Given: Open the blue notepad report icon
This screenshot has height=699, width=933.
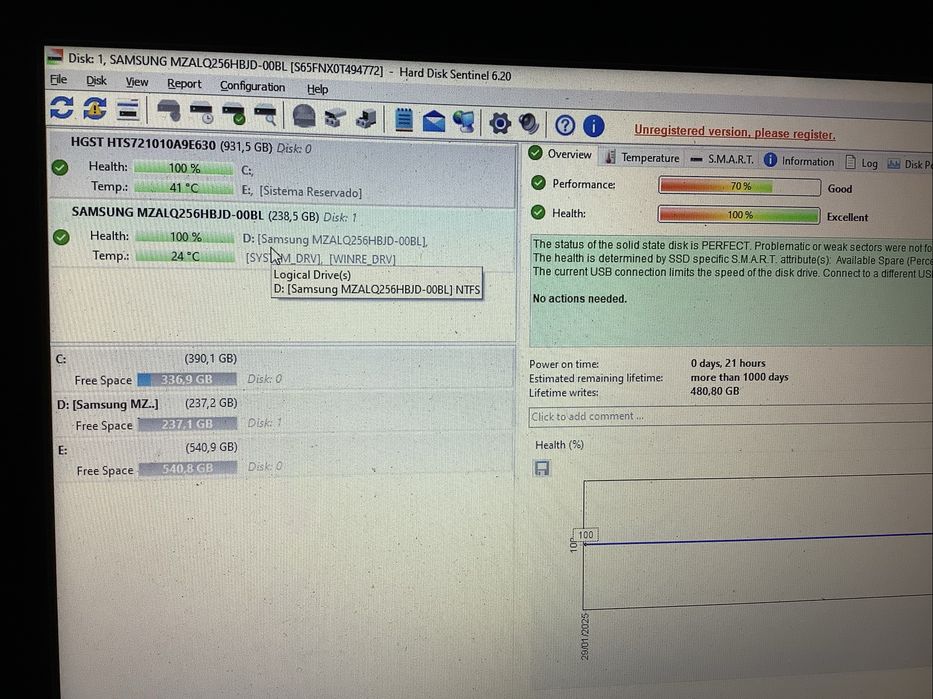Looking at the screenshot, I should (x=404, y=120).
